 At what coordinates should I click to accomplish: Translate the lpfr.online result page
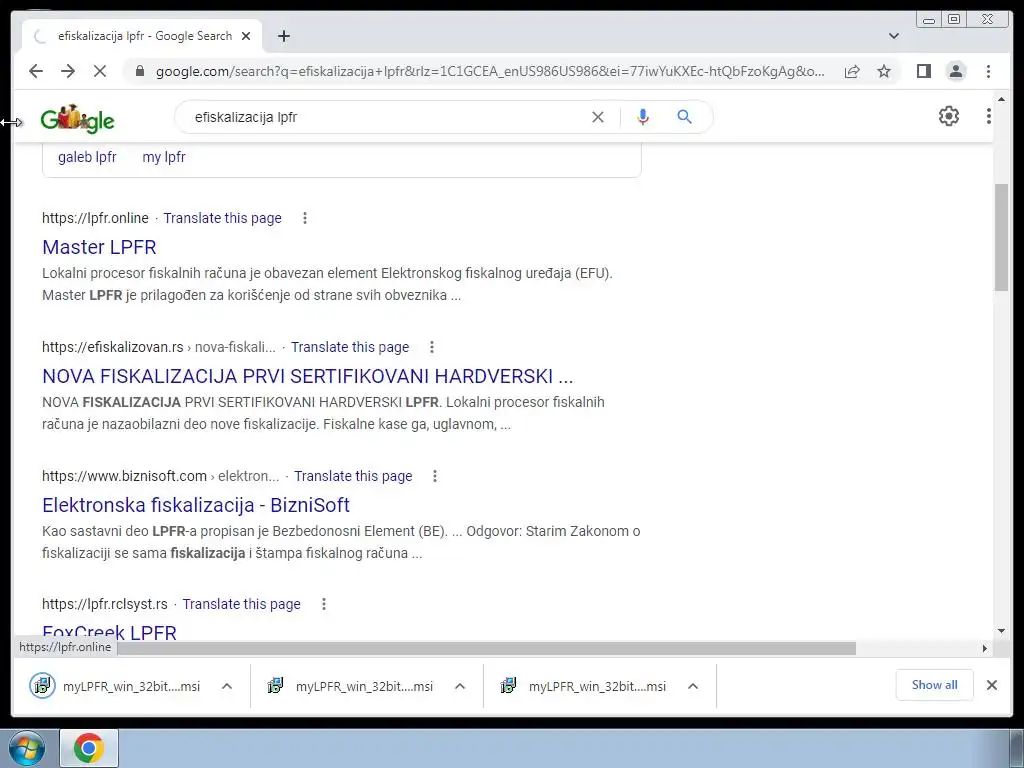coord(223,218)
